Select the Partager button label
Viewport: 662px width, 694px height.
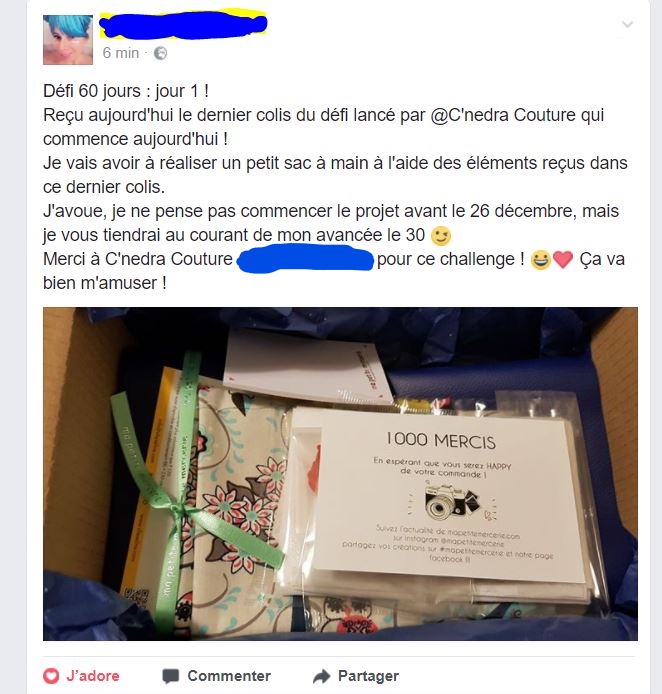click(x=368, y=676)
